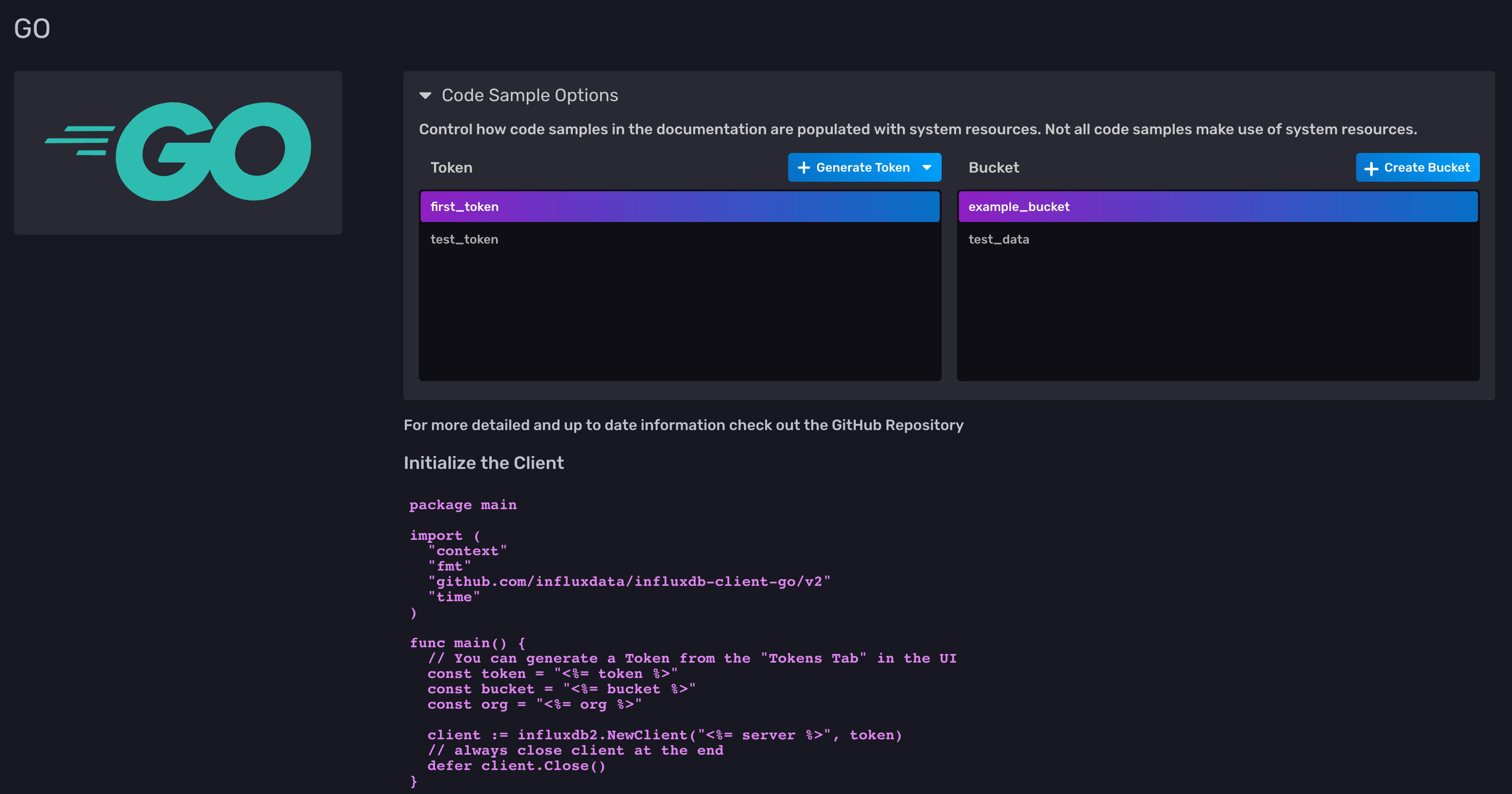The height and width of the screenshot is (794, 1512).
Task: Click the Generate Token button
Action: coord(863,167)
